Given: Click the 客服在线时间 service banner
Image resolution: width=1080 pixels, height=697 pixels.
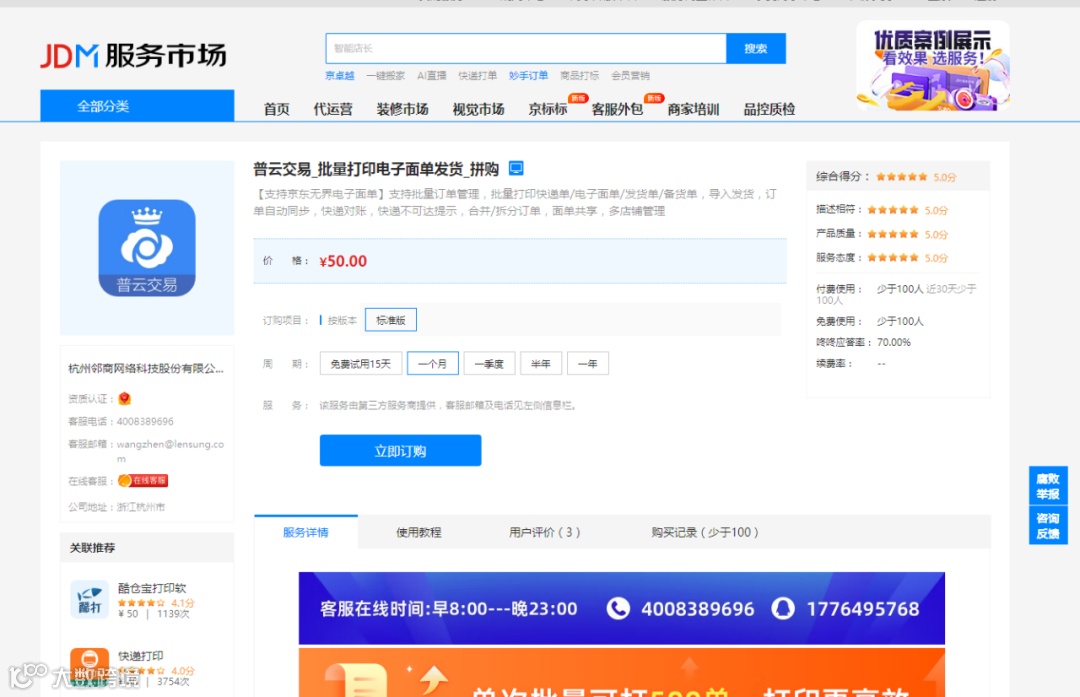Looking at the screenshot, I should coord(621,608).
